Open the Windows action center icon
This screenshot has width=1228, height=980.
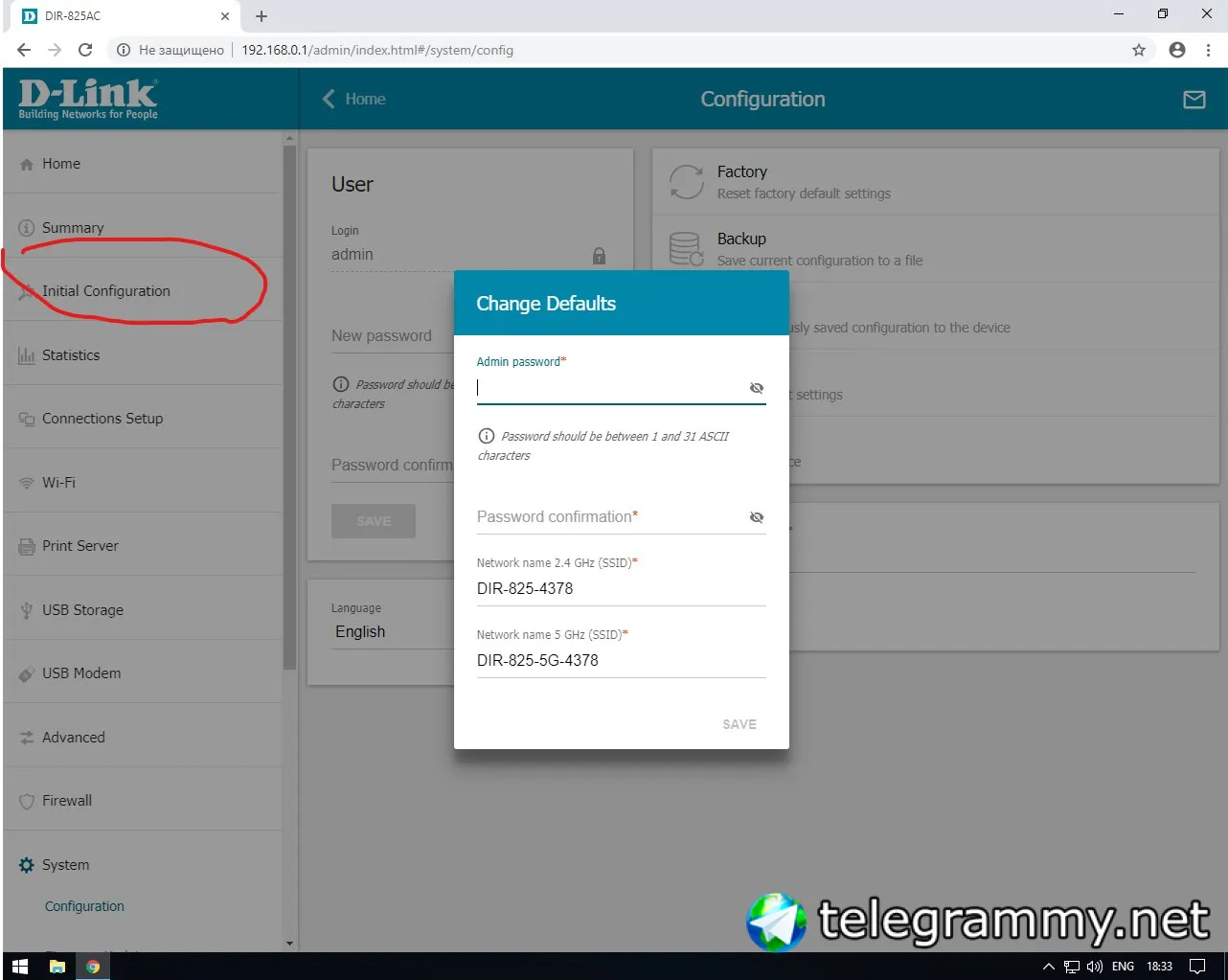1197,967
